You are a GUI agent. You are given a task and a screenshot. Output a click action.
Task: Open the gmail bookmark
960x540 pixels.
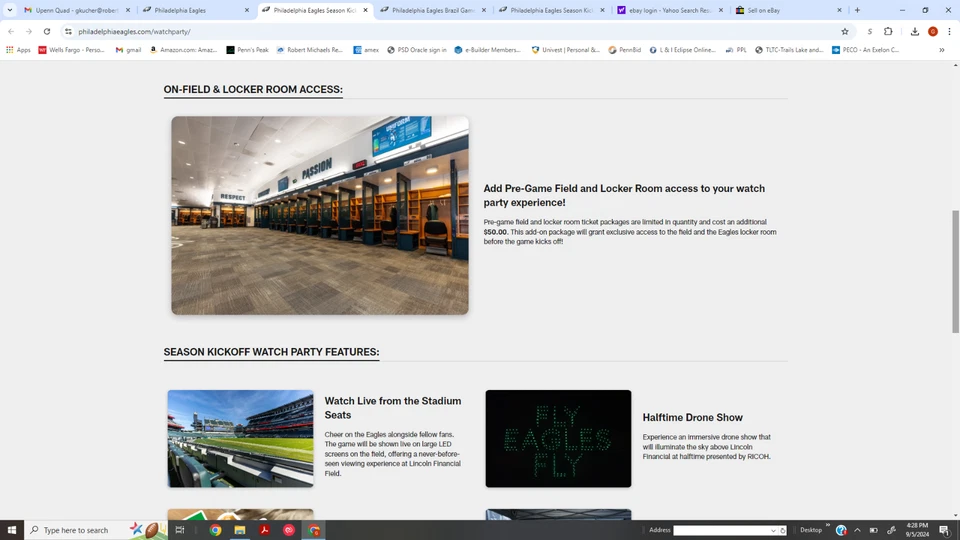(129, 50)
